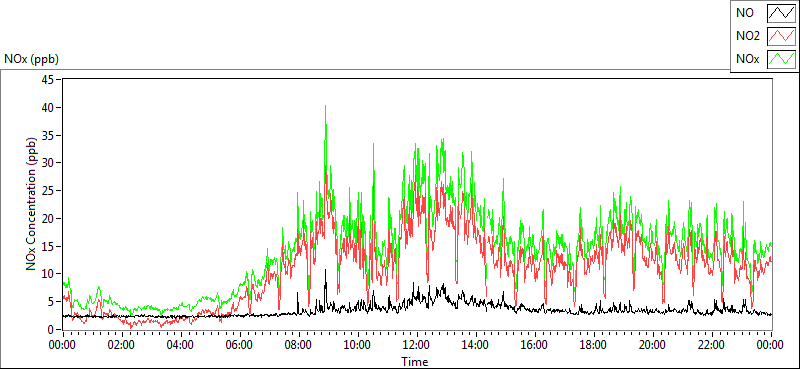Click the 10:00 x-axis time label
The image size is (800, 369).
tap(358, 345)
